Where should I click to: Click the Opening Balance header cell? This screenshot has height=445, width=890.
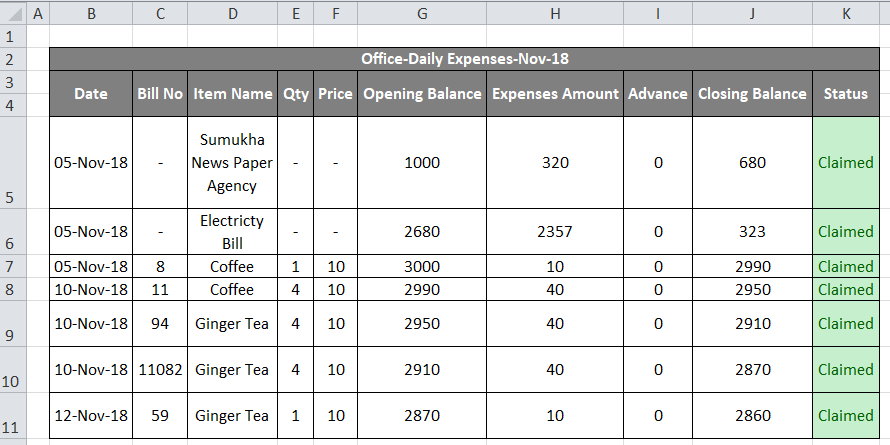pyautogui.click(x=422, y=94)
